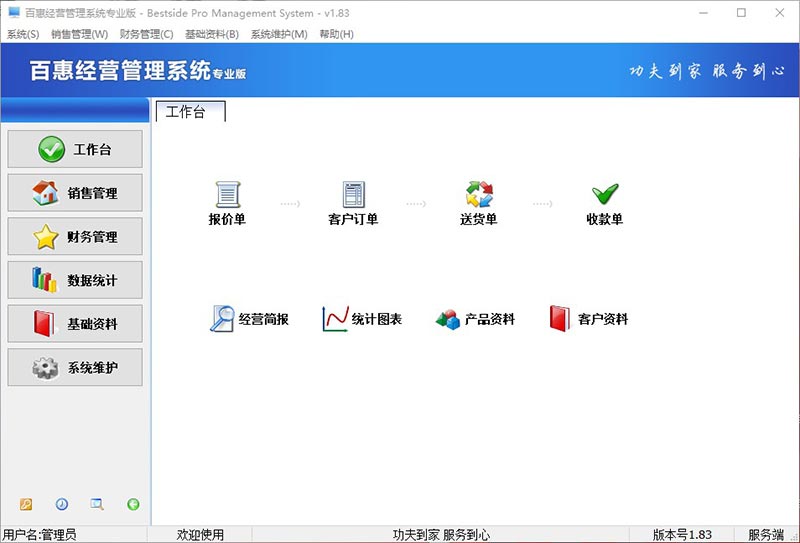
Task: Click 欢迎使用 status bar text
Action: pos(200,535)
